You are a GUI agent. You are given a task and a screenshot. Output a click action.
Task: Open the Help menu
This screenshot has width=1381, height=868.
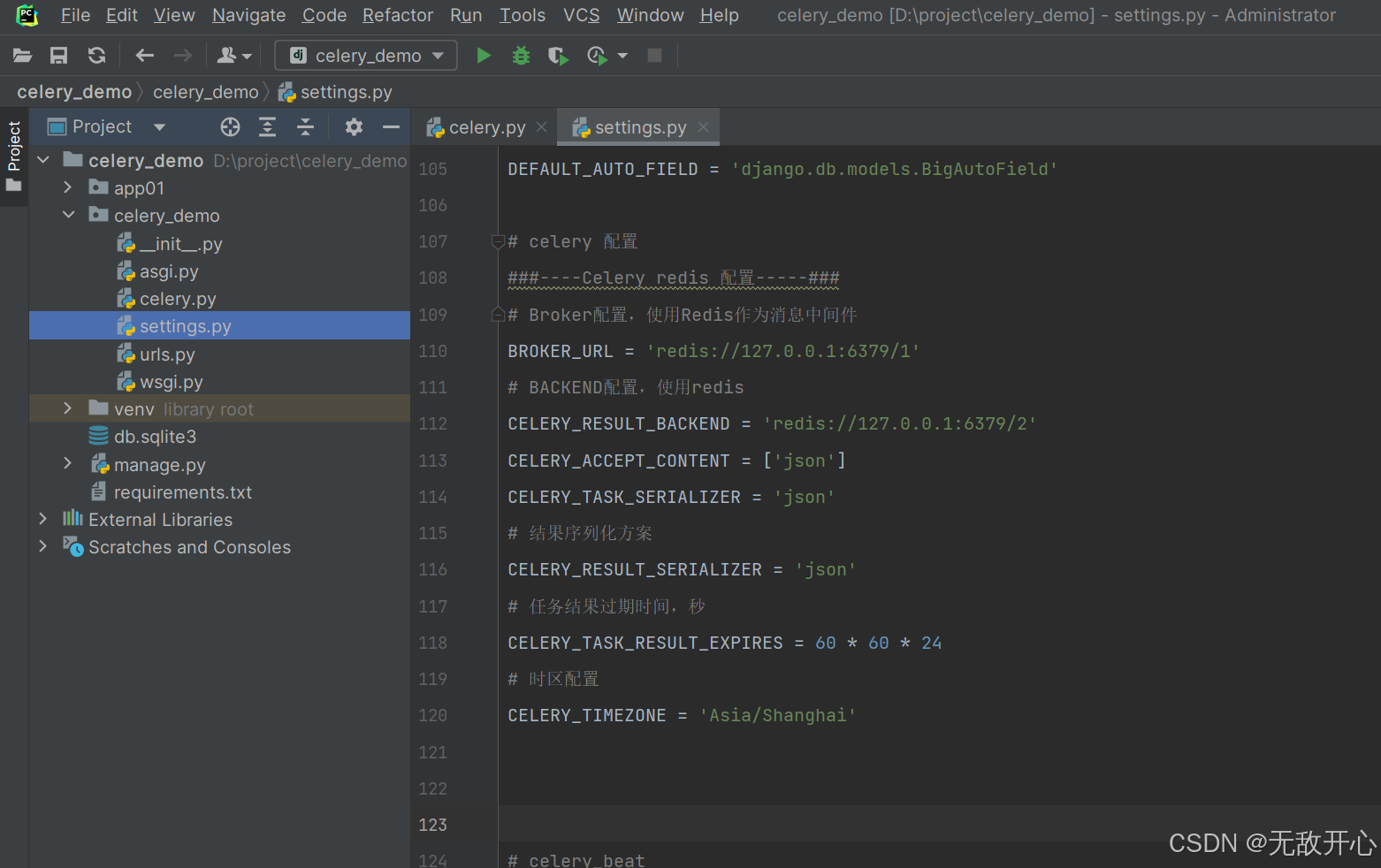tap(719, 15)
